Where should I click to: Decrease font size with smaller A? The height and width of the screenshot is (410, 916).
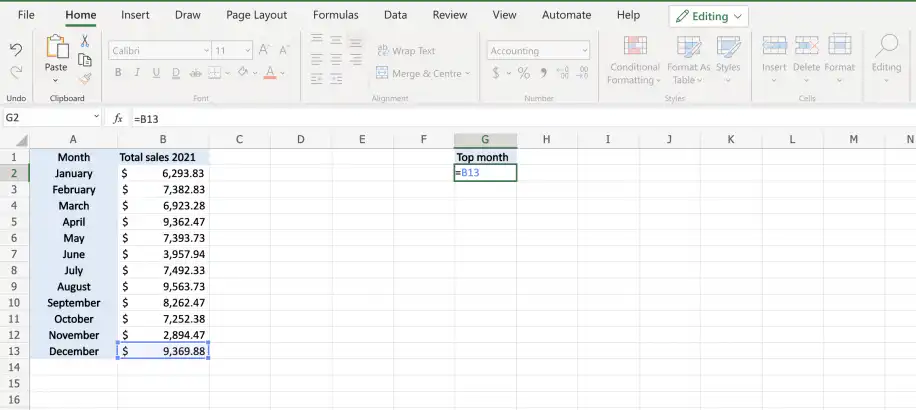tap(284, 50)
